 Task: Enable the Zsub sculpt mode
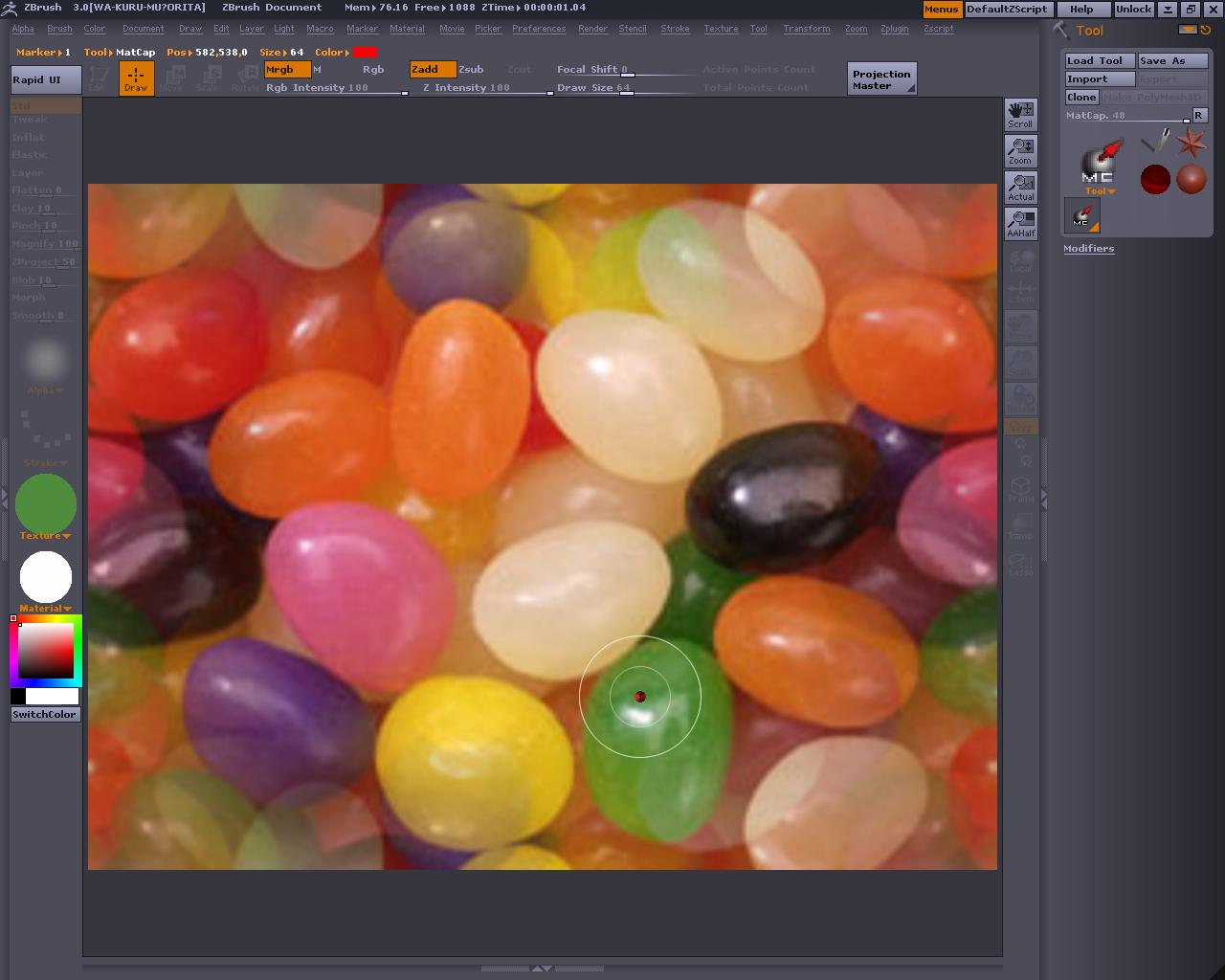[x=471, y=69]
